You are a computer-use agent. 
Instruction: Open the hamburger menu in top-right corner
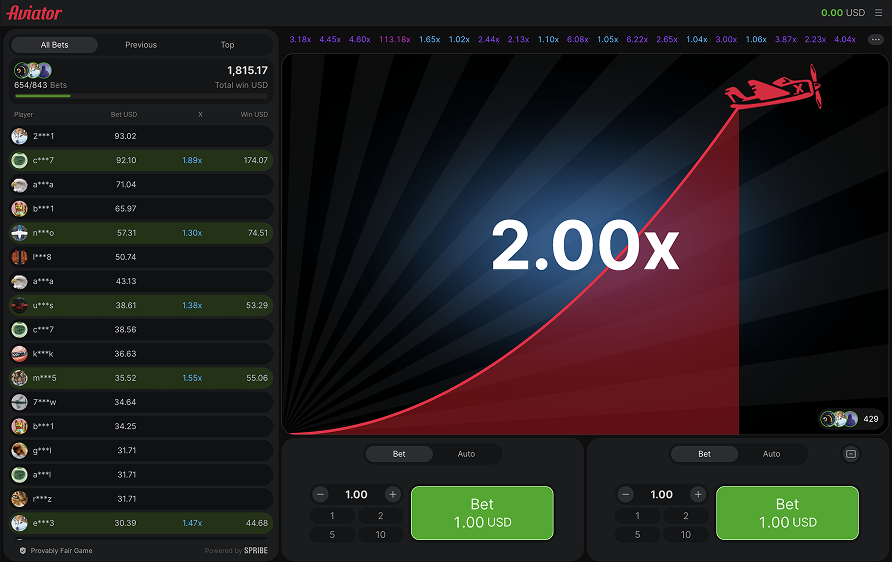[x=878, y=13]
